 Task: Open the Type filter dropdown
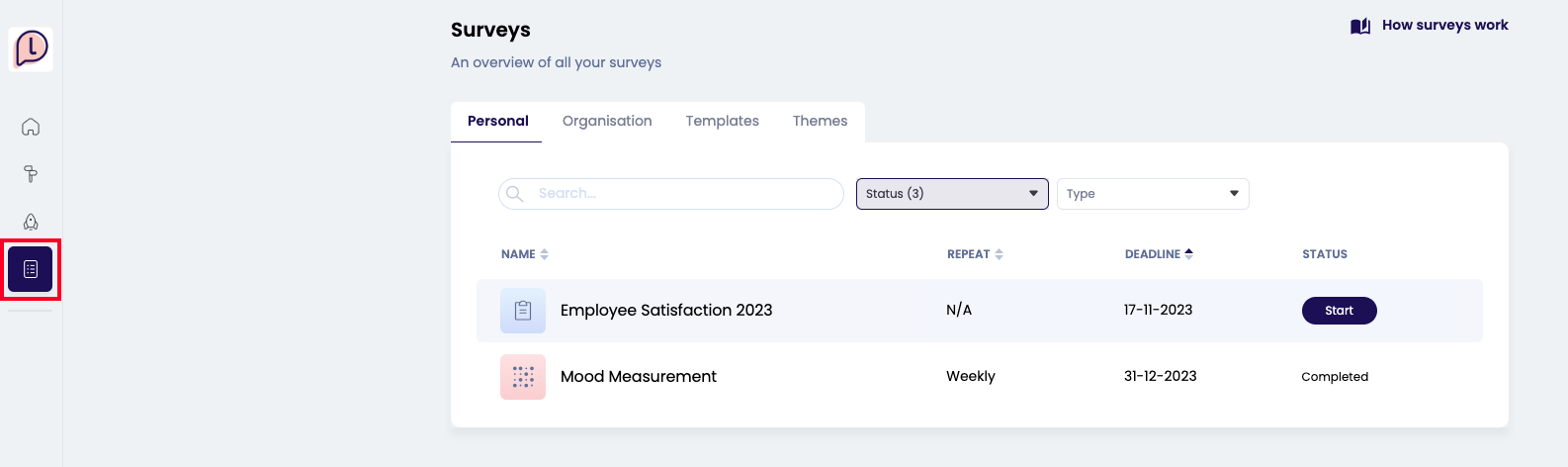[x=1152, y=194]
